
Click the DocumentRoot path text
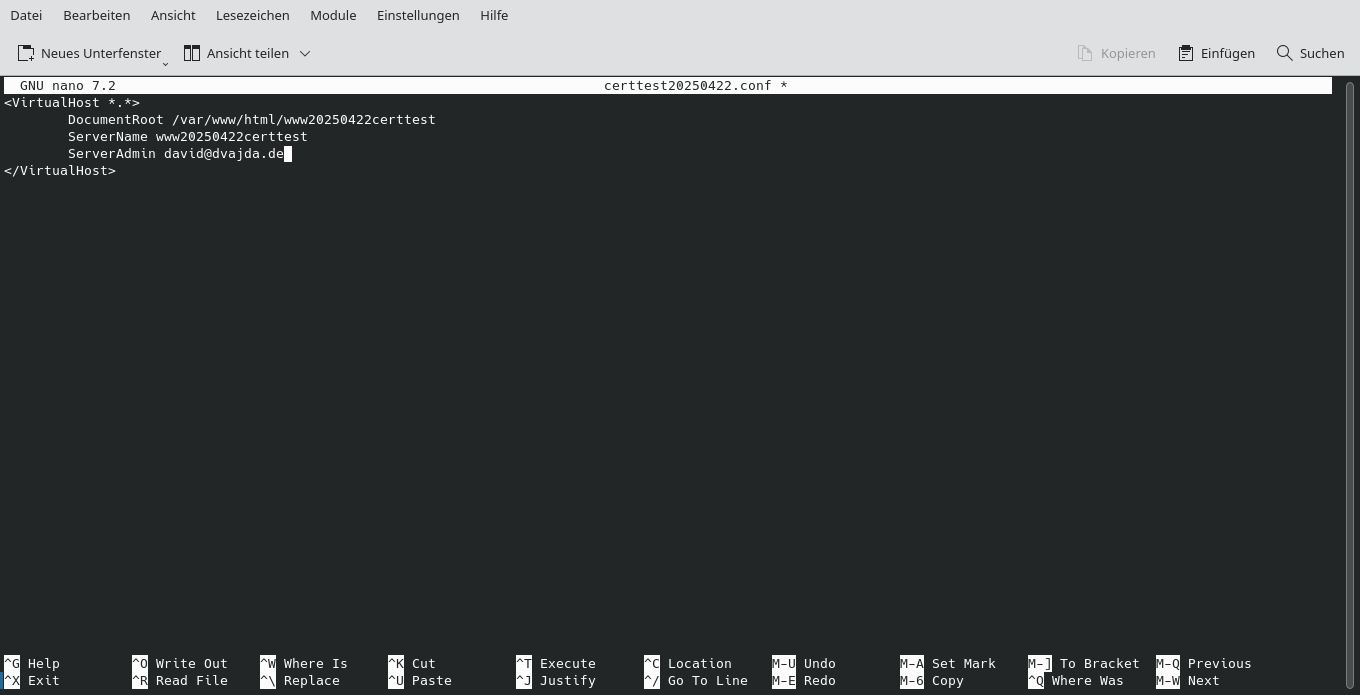click(x=250, y=119)
